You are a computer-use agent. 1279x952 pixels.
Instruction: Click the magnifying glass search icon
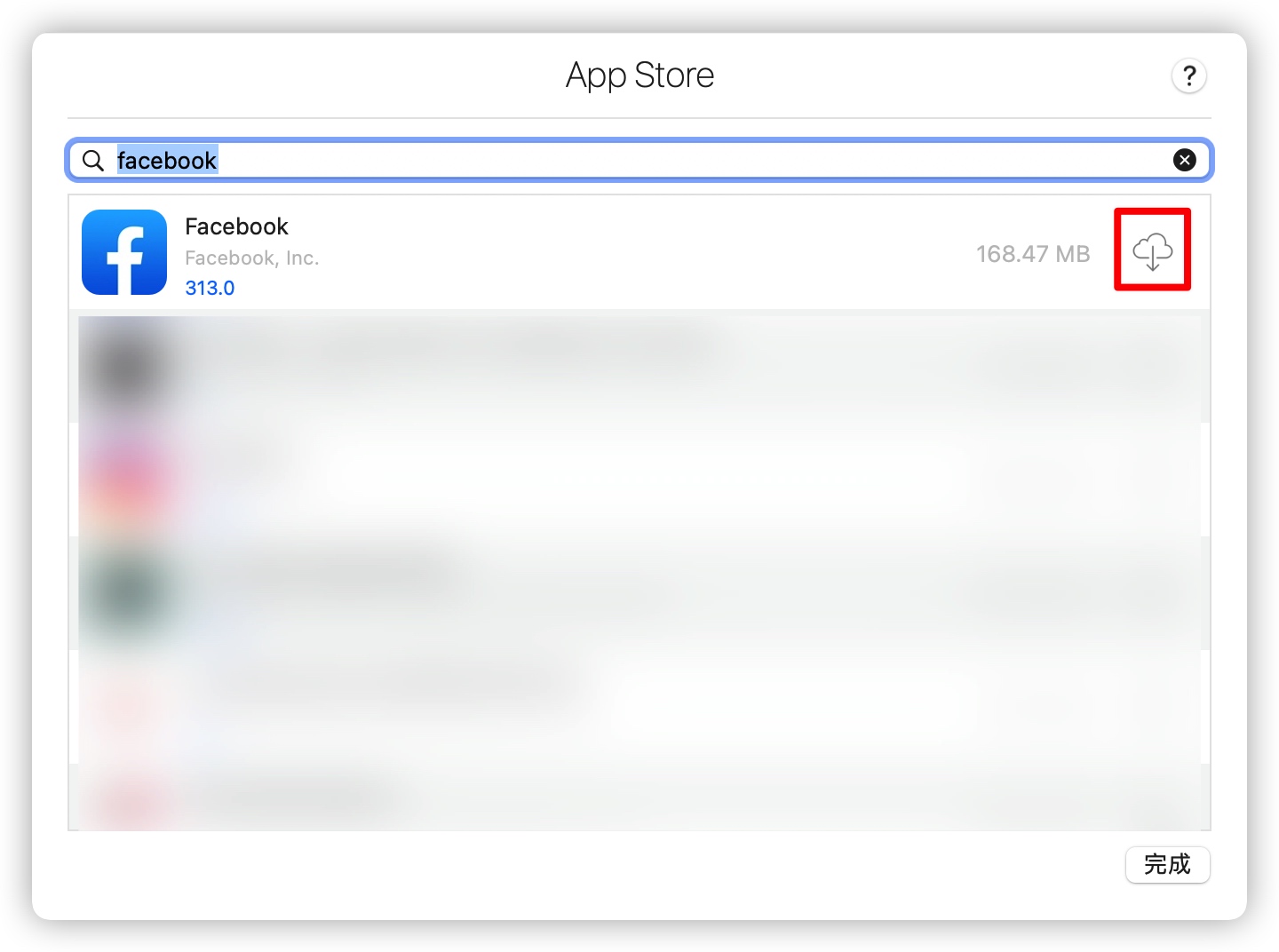click(x=93, y=160)
